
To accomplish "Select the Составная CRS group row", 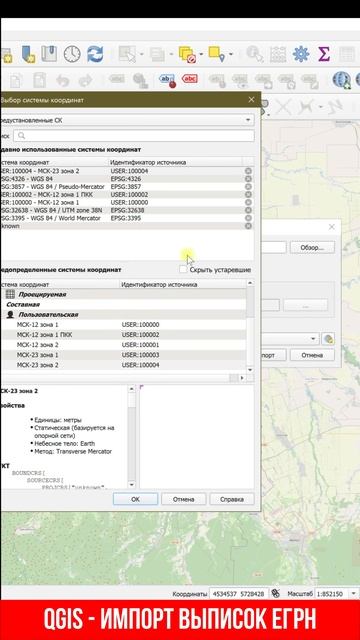I will click(123, 304).
